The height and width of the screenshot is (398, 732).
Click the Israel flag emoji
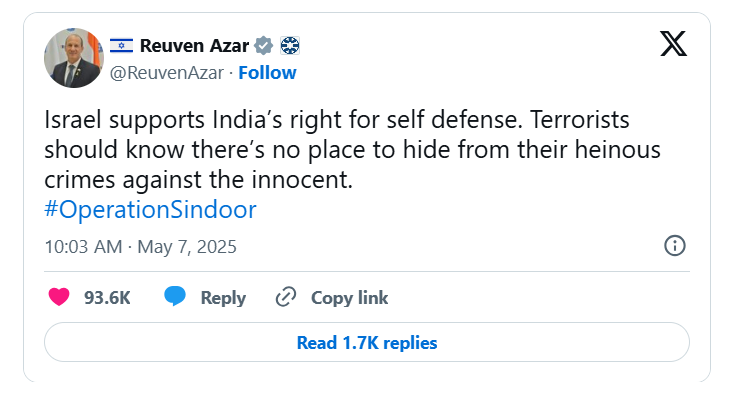(121, 46)
